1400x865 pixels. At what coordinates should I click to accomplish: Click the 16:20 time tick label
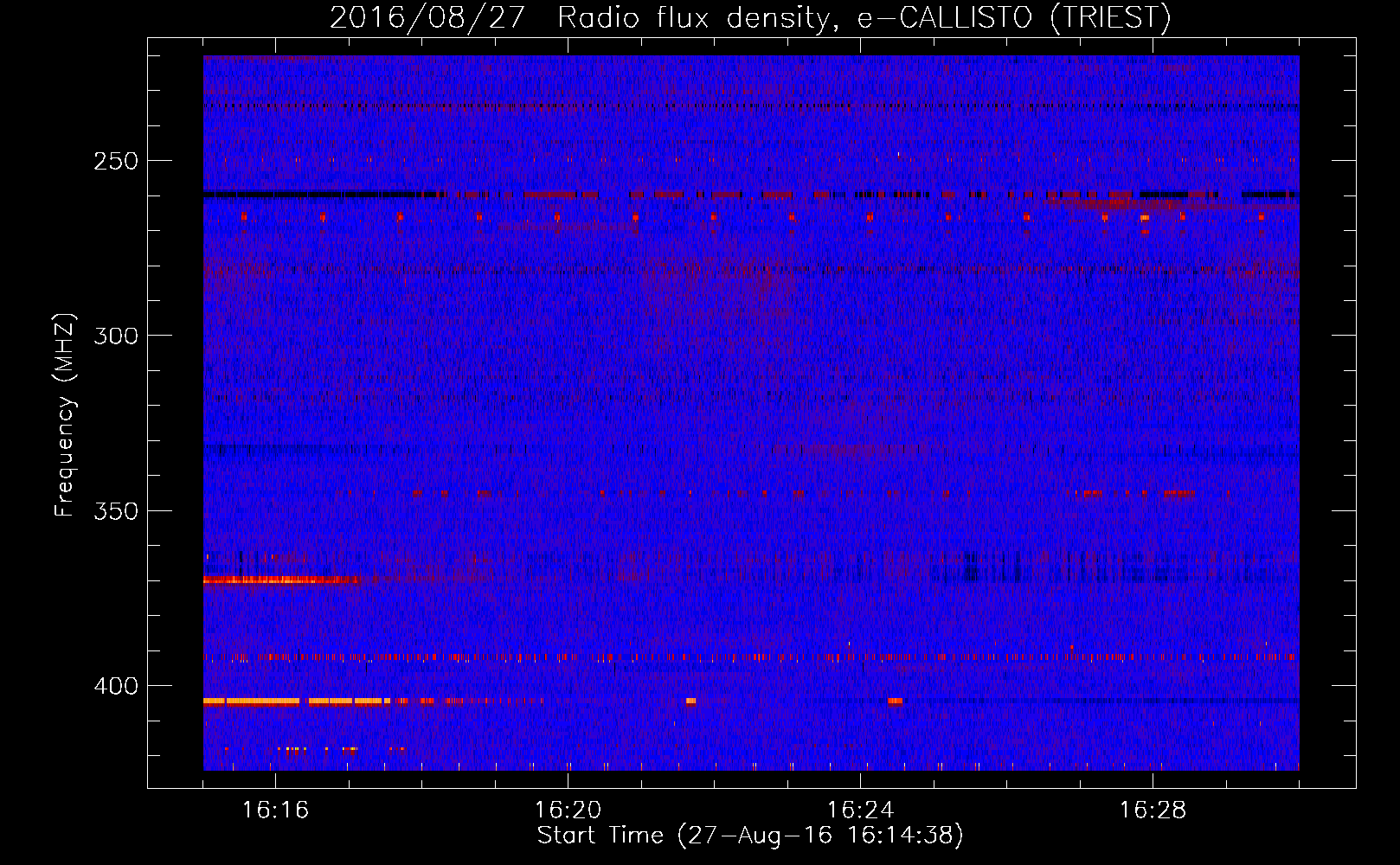[568, 810]
